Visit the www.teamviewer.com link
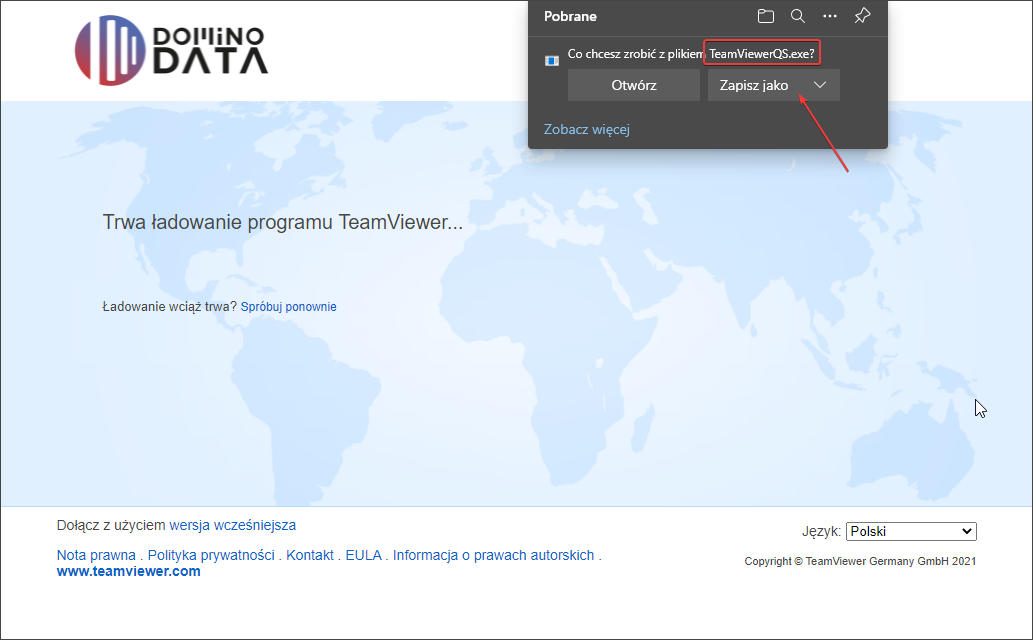 pos(128,572)
